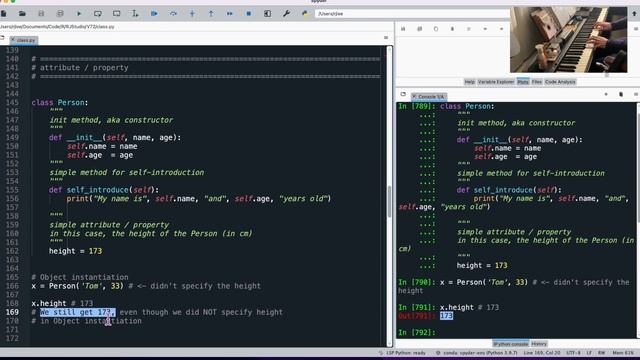Open editor pane options menu
Viewport: 640px width, 360px height.
pyautogui.click(x=386, y=38)
